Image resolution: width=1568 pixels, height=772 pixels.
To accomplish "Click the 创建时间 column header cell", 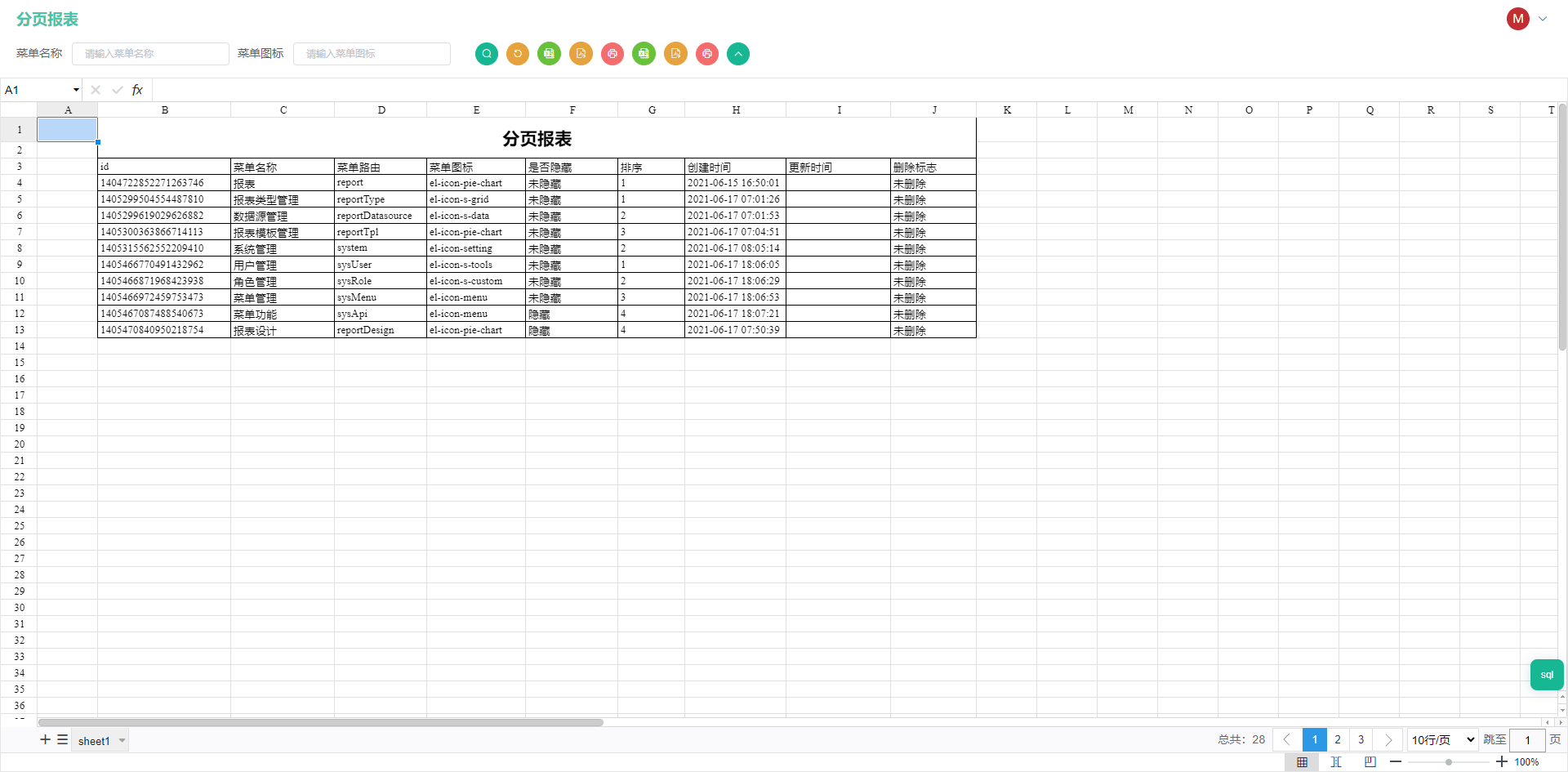I will 736,167.
